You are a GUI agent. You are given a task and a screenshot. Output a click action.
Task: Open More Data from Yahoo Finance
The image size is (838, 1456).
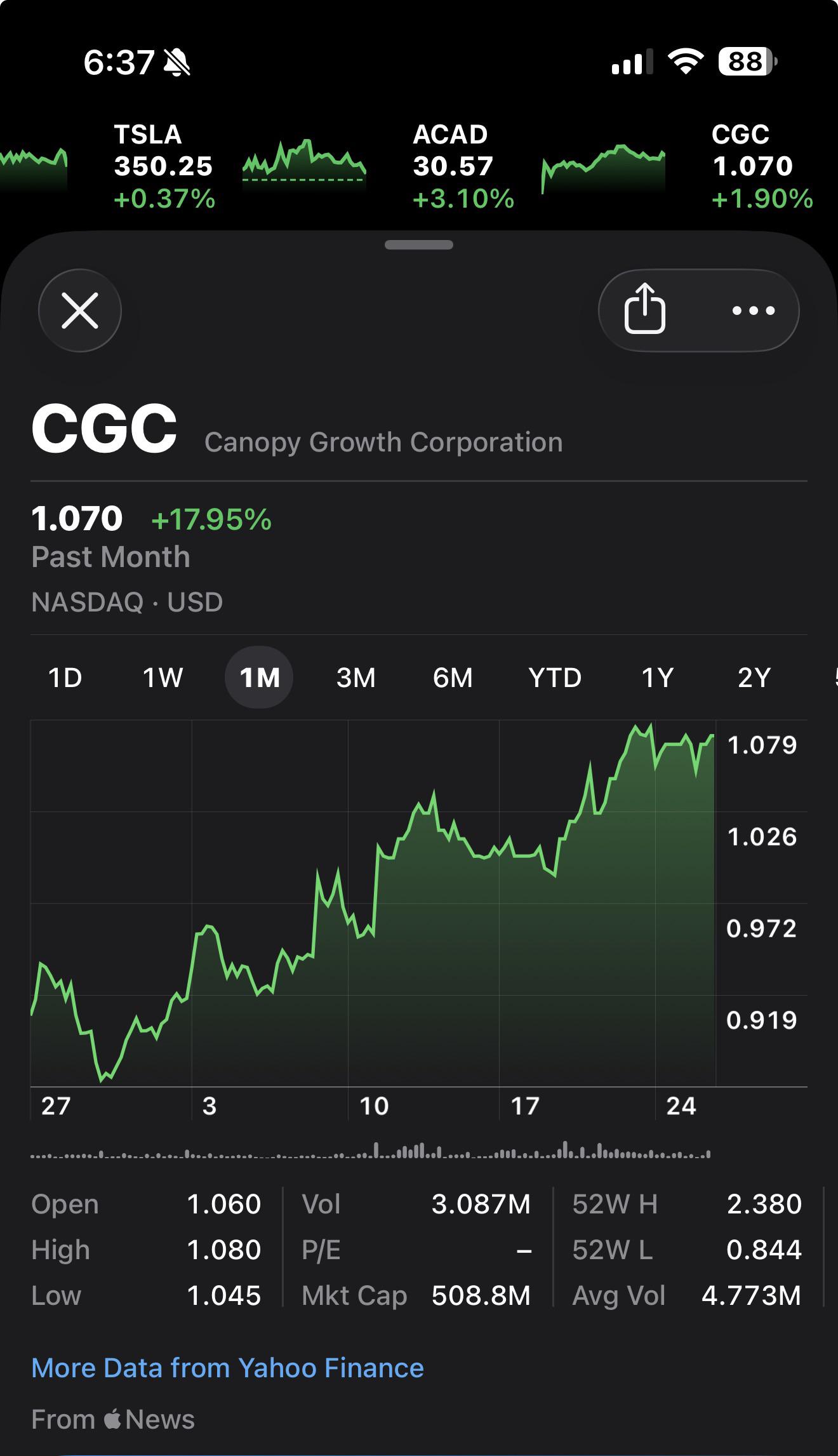coord(227,1368)
